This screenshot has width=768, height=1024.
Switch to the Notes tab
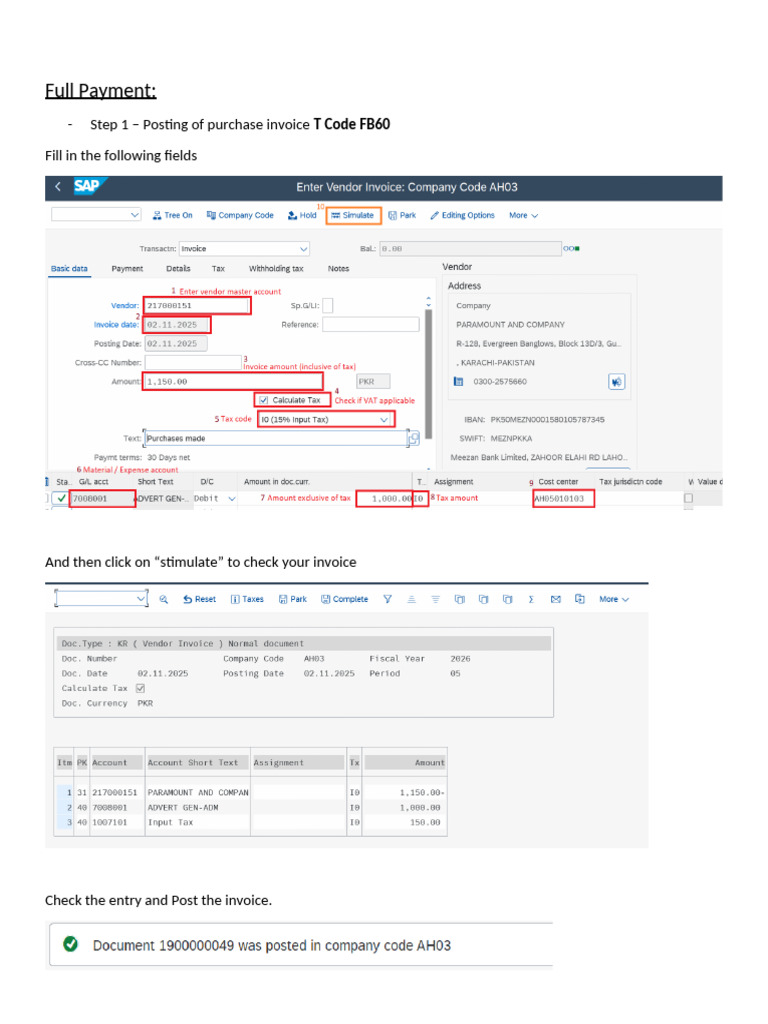(338, 268)
